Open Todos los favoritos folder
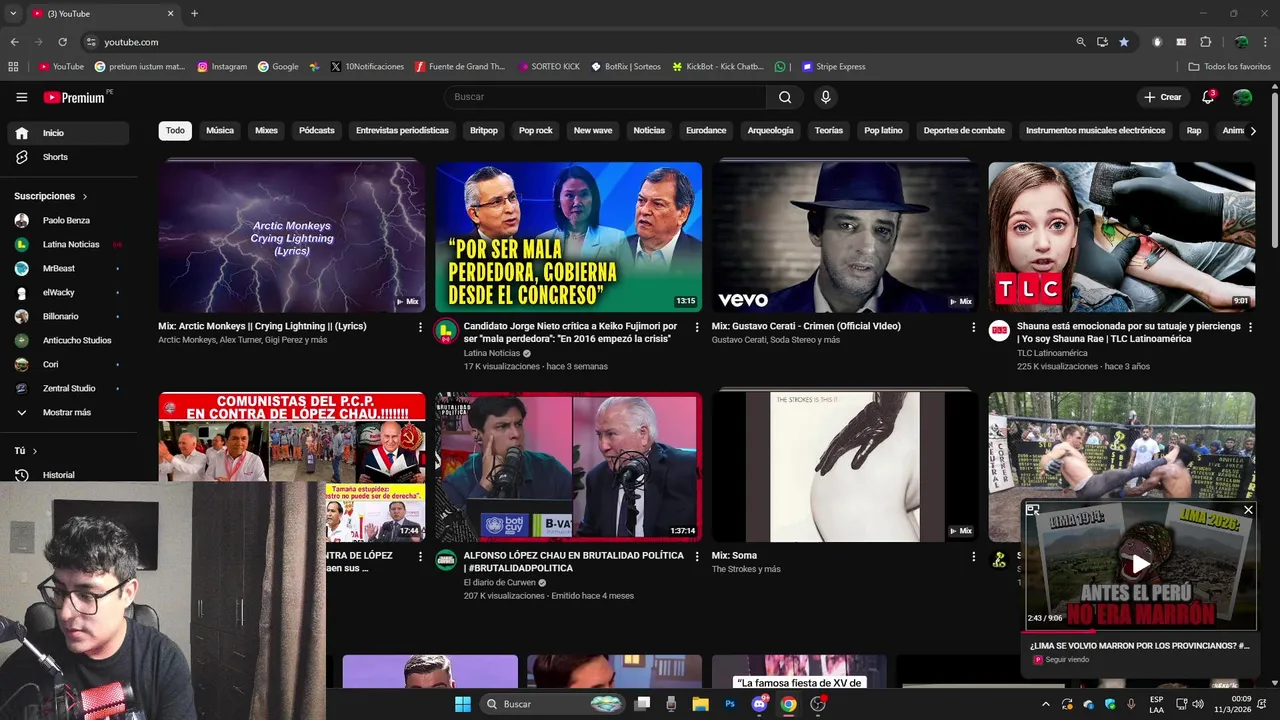The width and height of the screenshot is (1280, 720). tap(1229, 67)
